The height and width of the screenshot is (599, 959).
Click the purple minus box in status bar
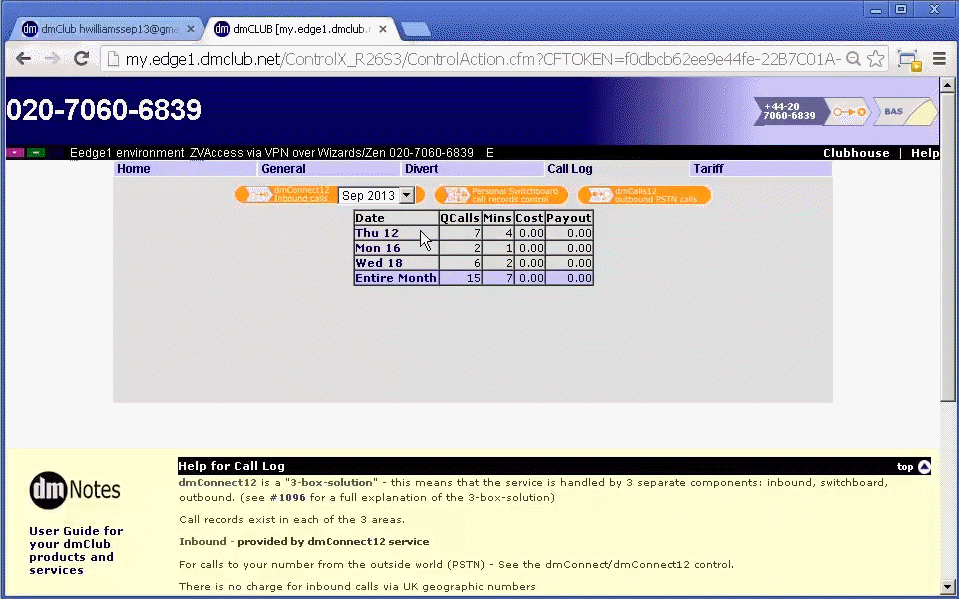point(15,152)
